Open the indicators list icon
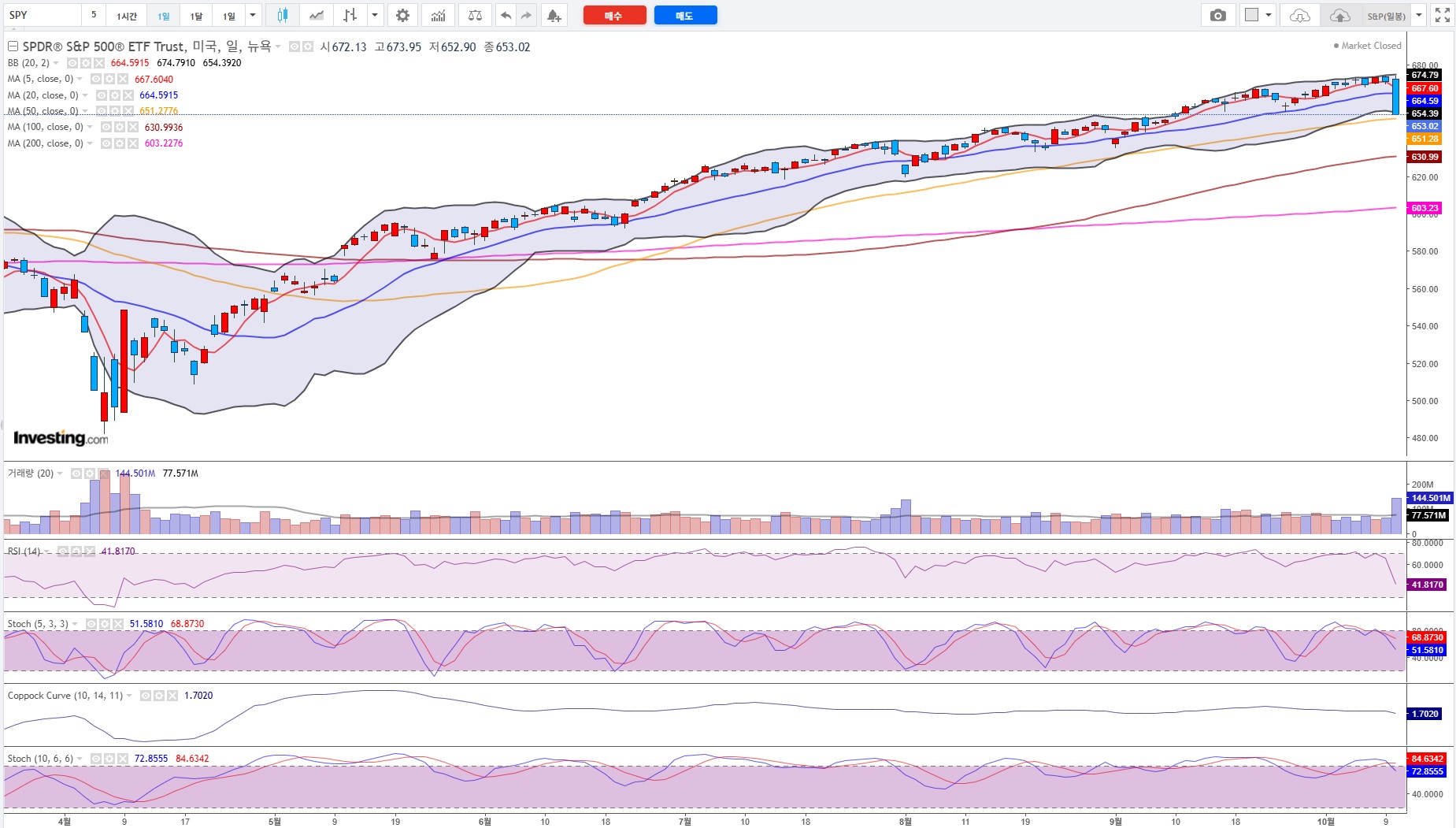Image resolution: width=1456 pixels, height=828 pixels. coord(439,15)
